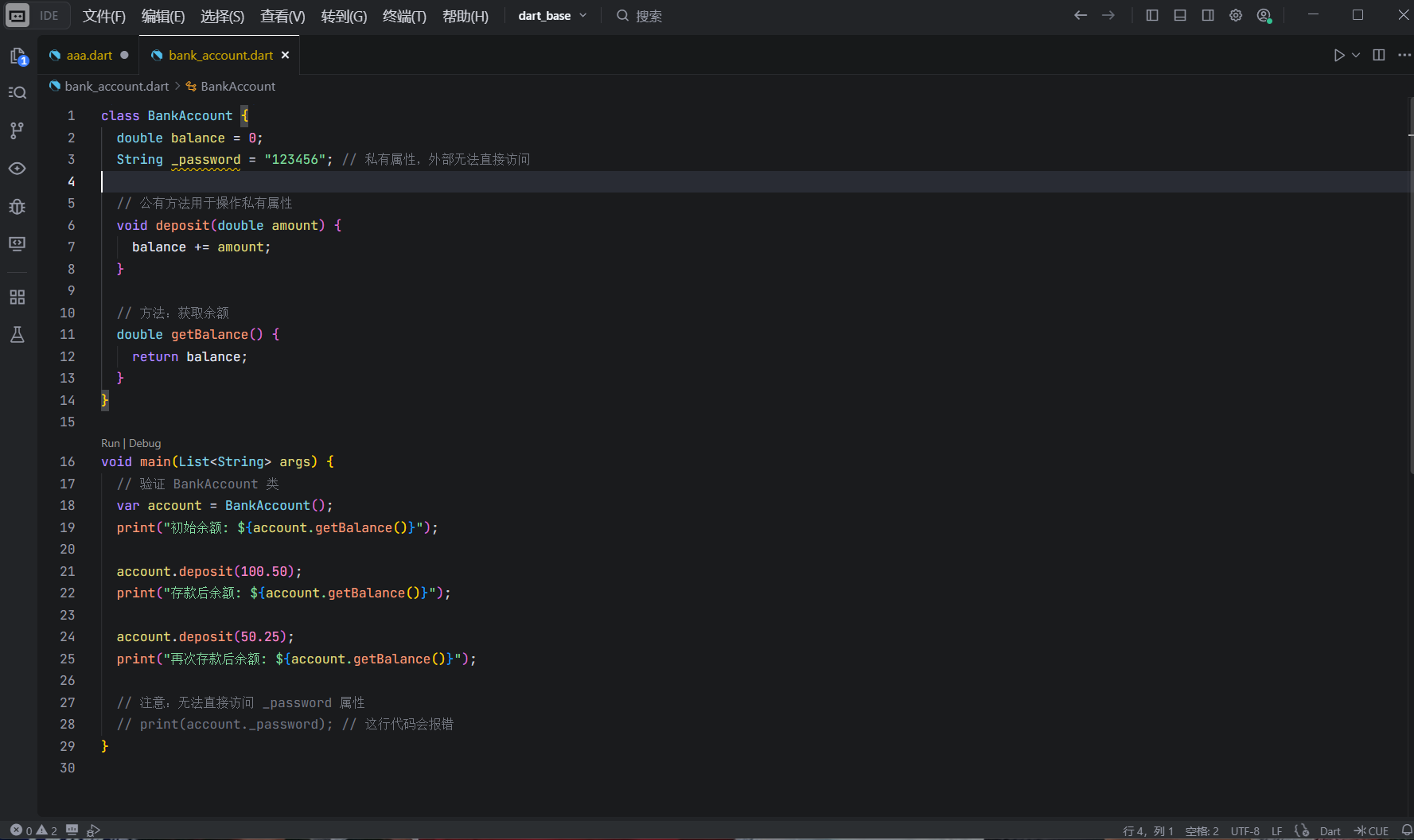Click the CUE status bar item

point(1371,831)
